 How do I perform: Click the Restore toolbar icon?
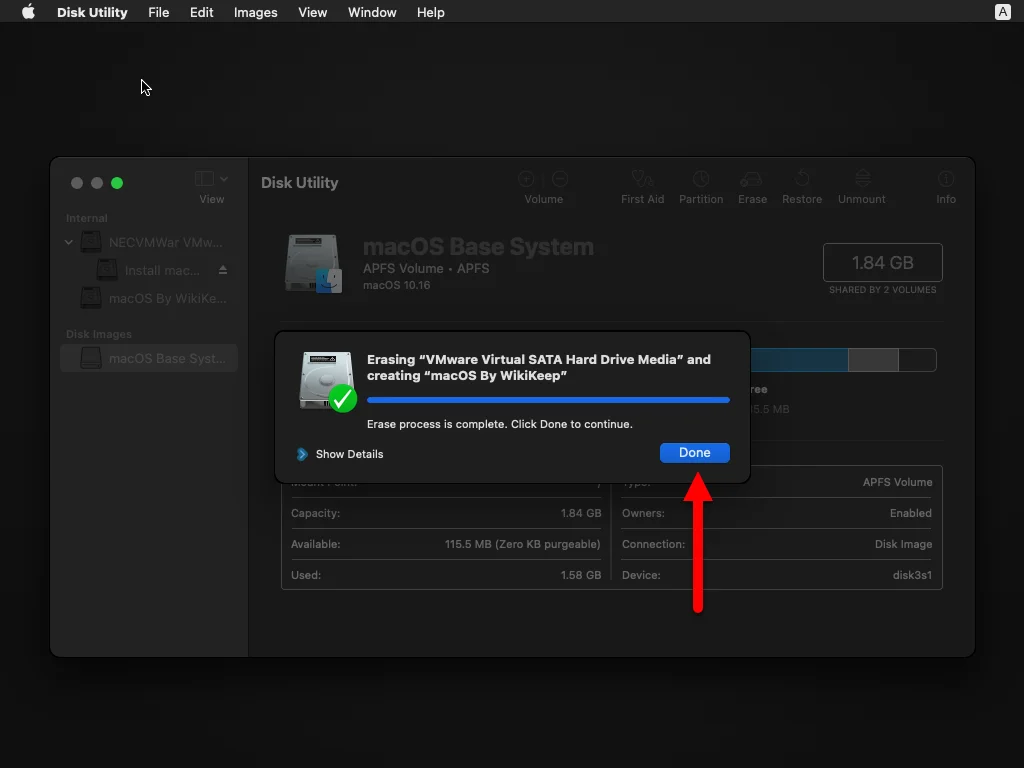(x=802, y=178)
